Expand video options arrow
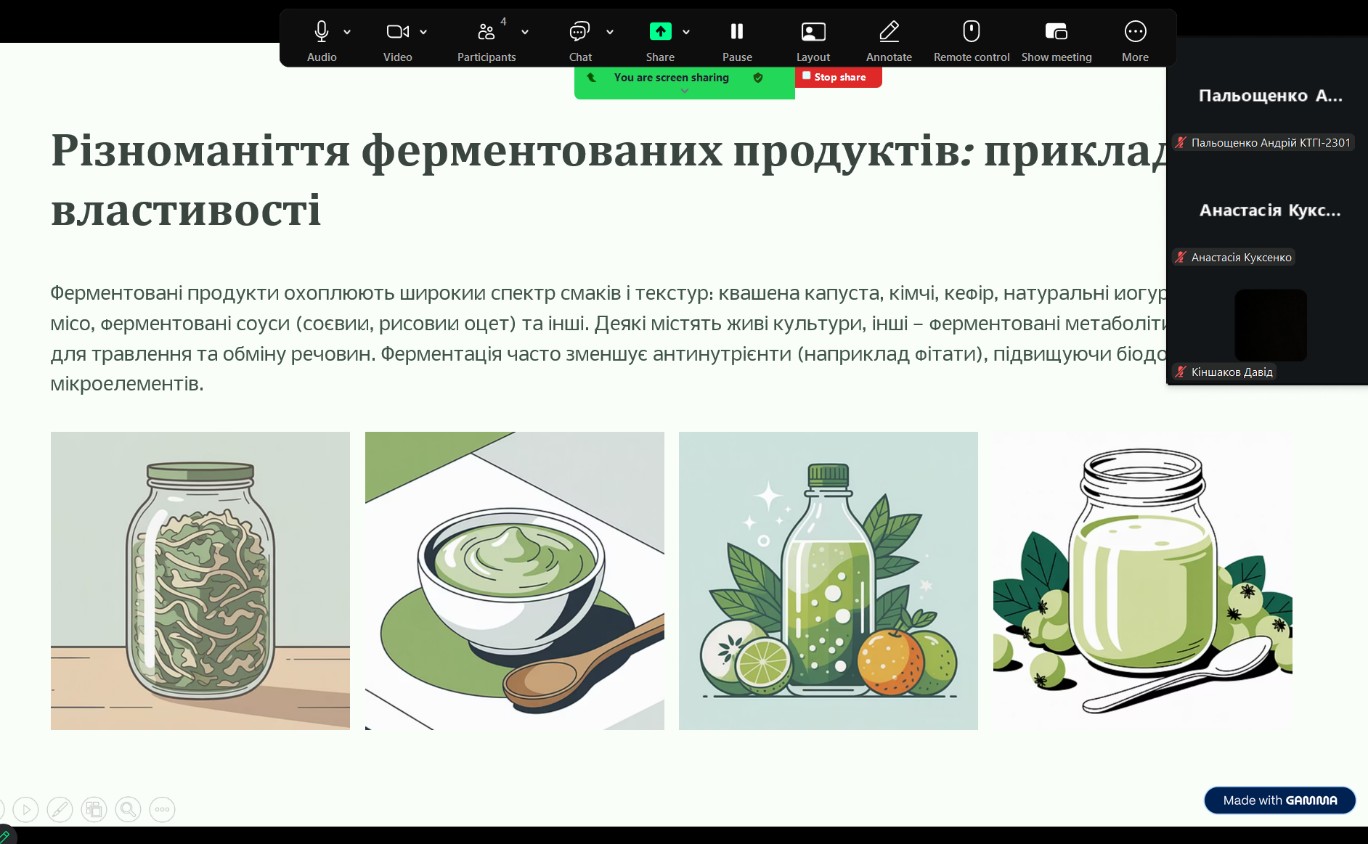The image size is (1368, 844). (x=423, y=32)
